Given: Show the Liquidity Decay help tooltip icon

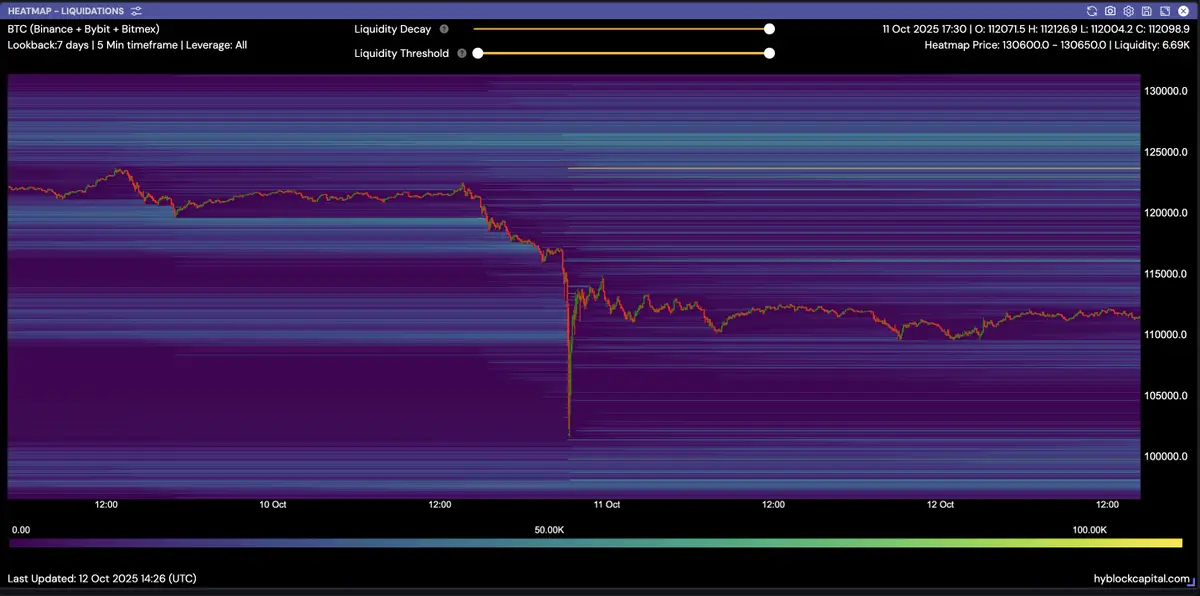Looking at the screenshot, I should coord(444,29).
